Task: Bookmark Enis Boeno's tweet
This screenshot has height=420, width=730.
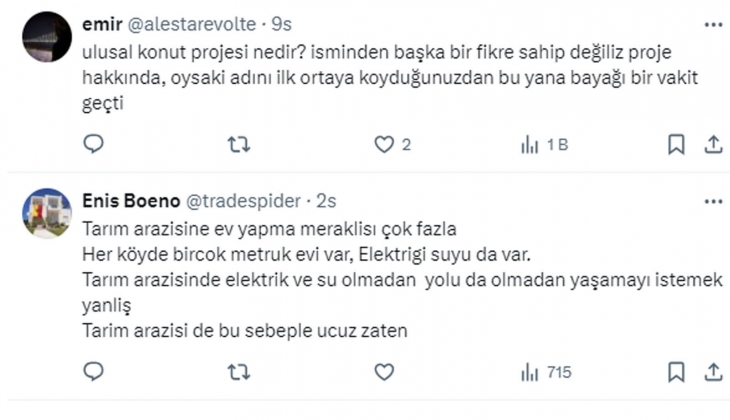Action: [x=677, y=372]
